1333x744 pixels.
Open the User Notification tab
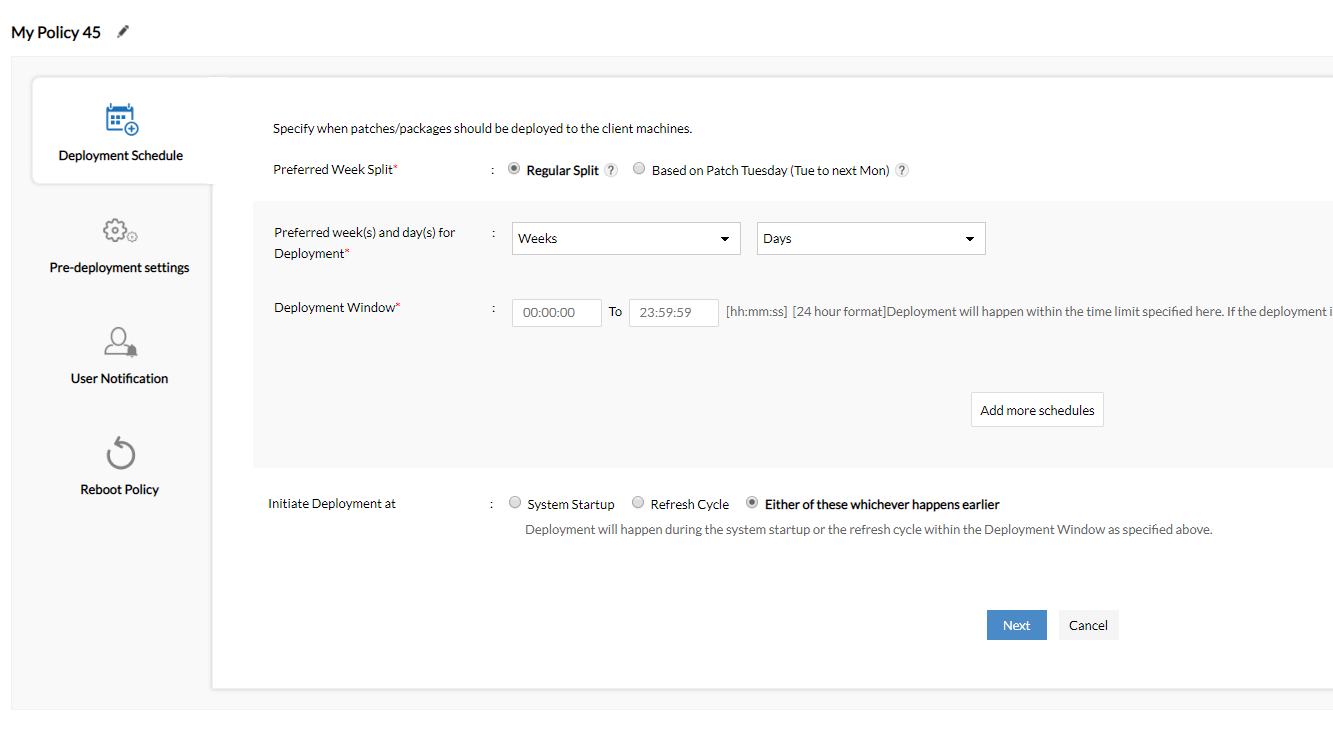[119, 378]
